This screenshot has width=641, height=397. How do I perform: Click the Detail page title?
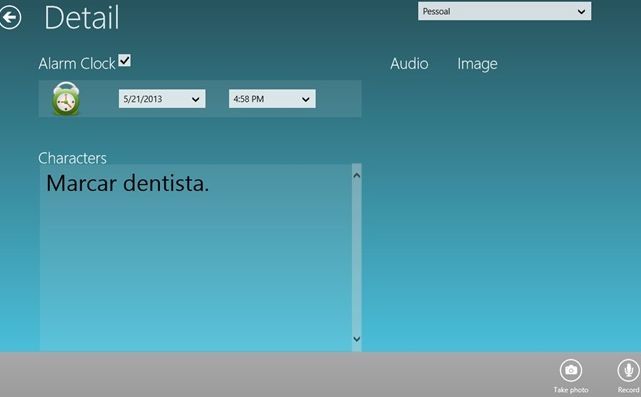tap(82, 18)
